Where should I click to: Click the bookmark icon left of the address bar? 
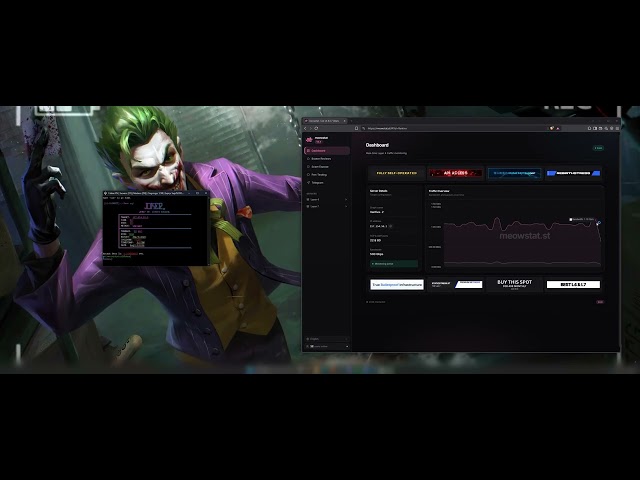tap(356, 128)
